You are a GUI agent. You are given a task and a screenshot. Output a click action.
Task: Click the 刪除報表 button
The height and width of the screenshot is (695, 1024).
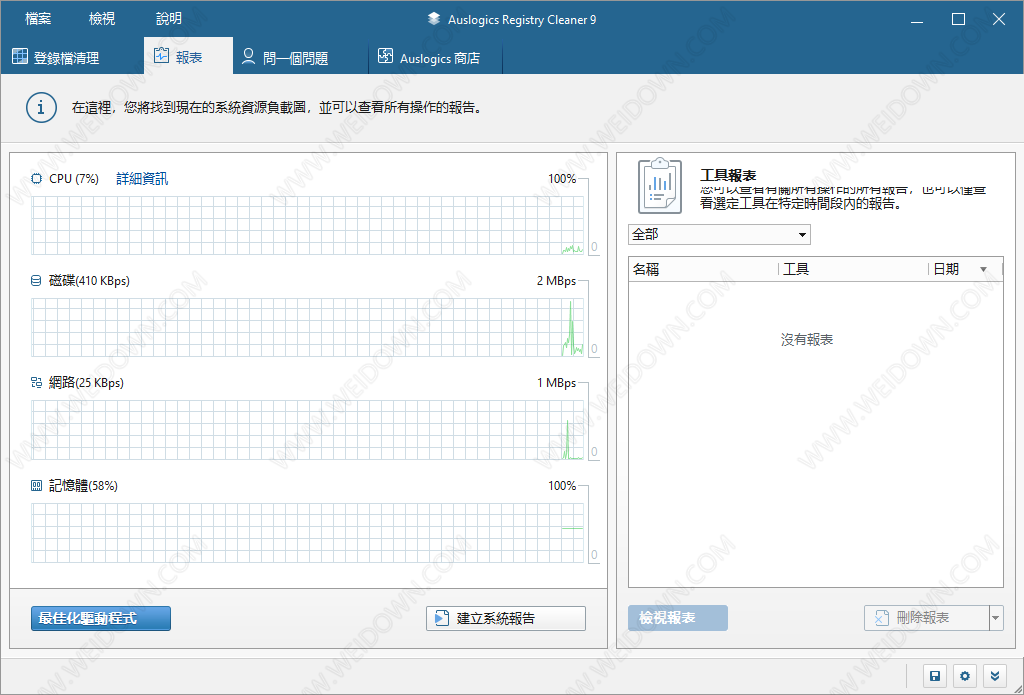click(927, 618)
